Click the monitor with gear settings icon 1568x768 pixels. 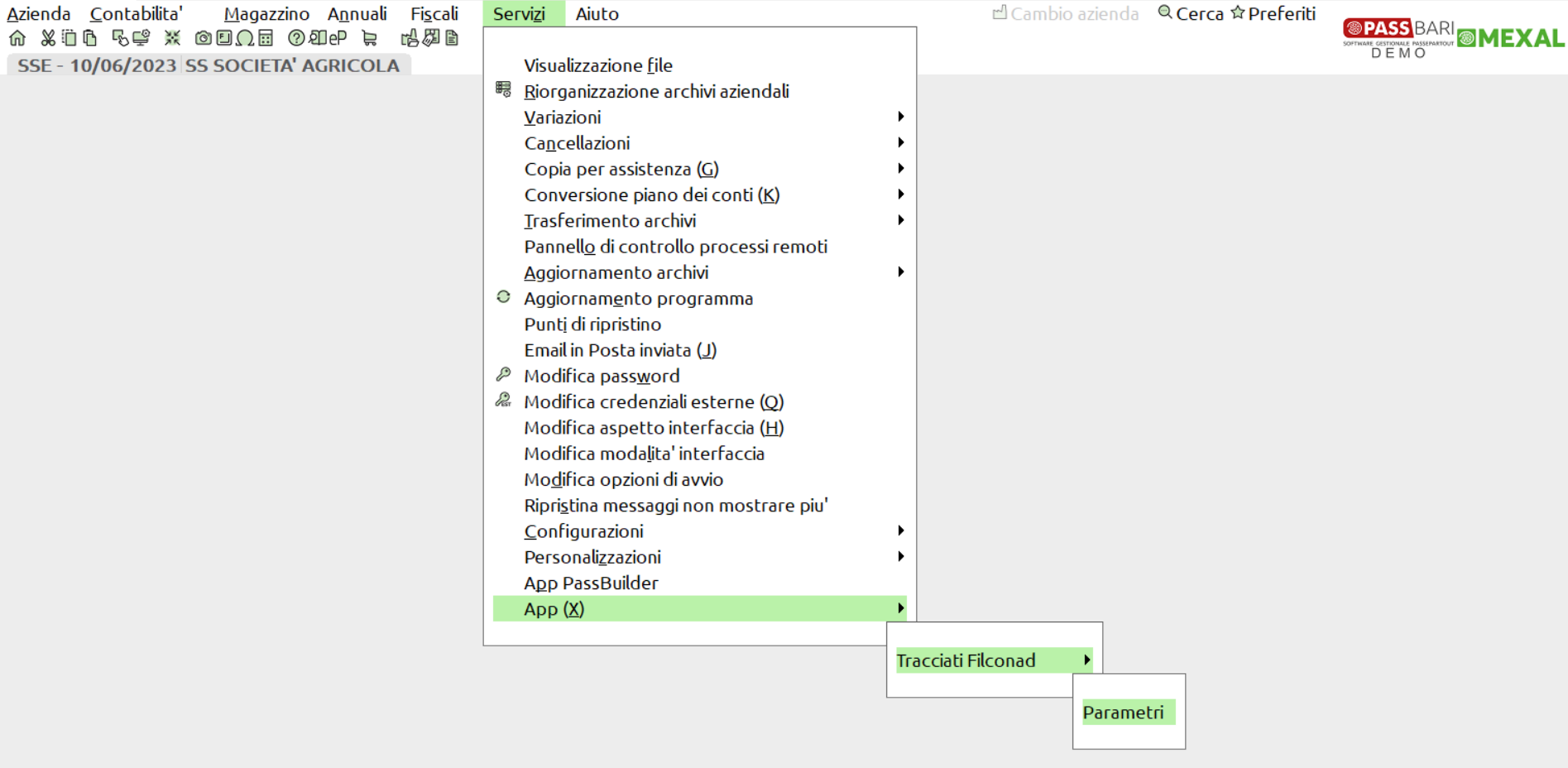point(141,38)
